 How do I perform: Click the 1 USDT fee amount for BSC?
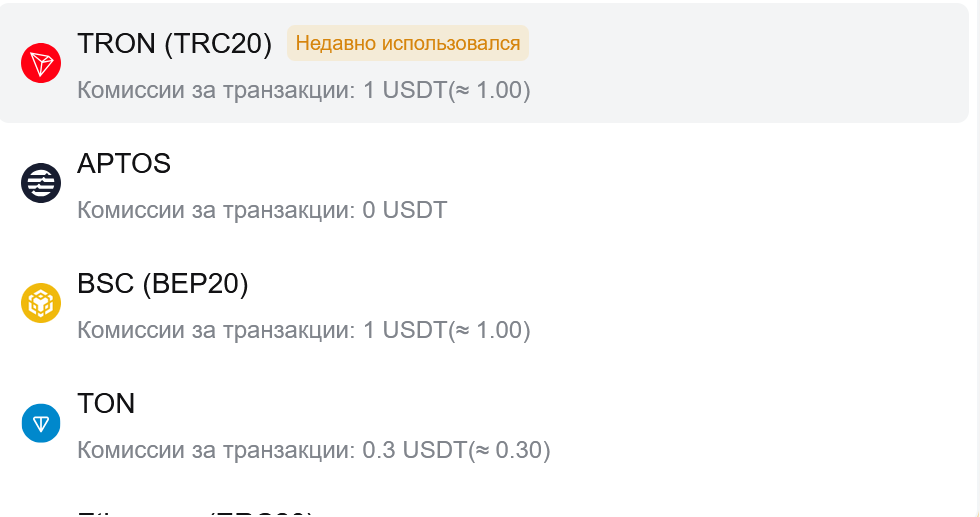pyautogui.click(x=405, y=330)
